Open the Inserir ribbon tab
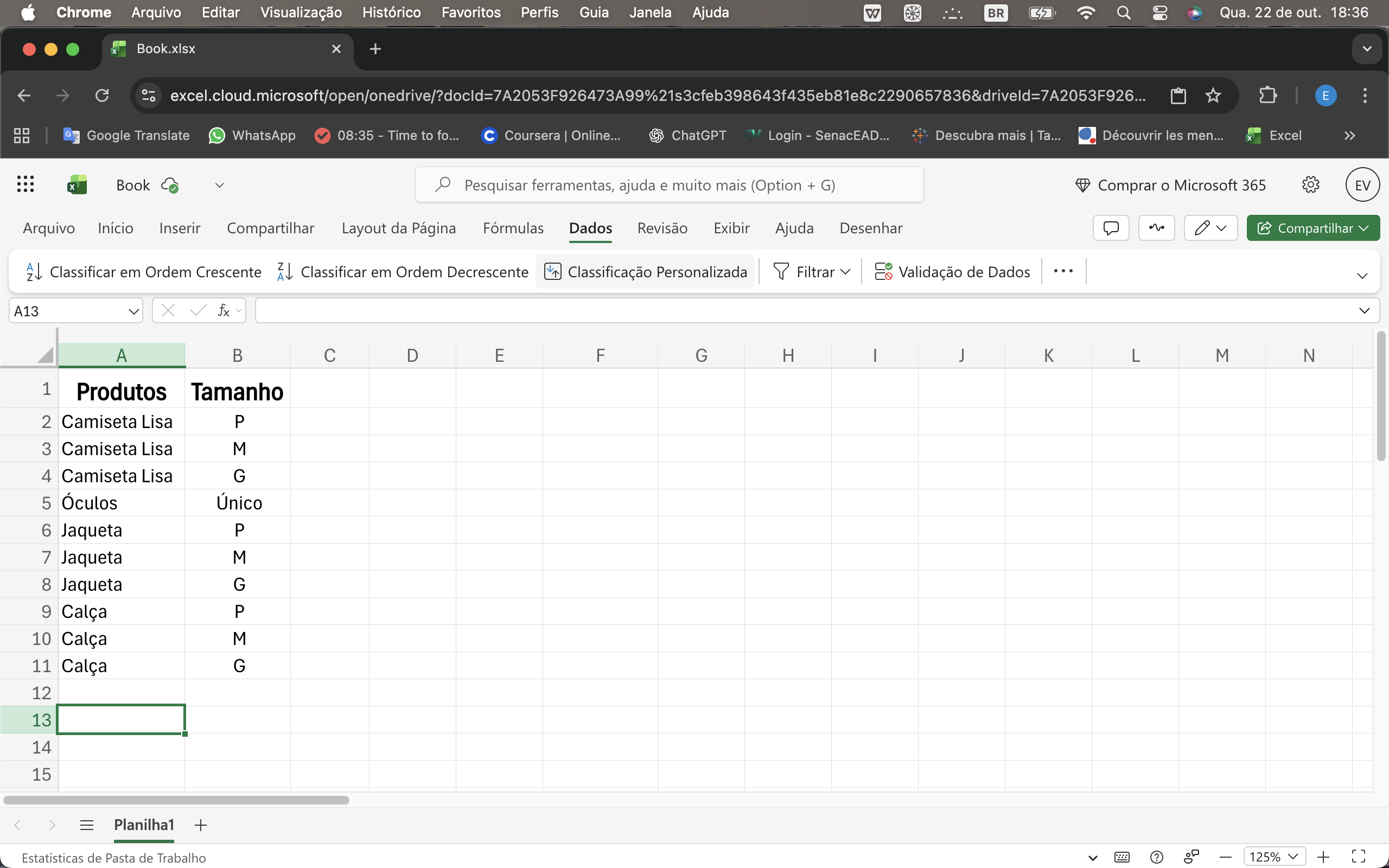The width and height of the screenshot is (1389, 868). click(x=180, y=228)
